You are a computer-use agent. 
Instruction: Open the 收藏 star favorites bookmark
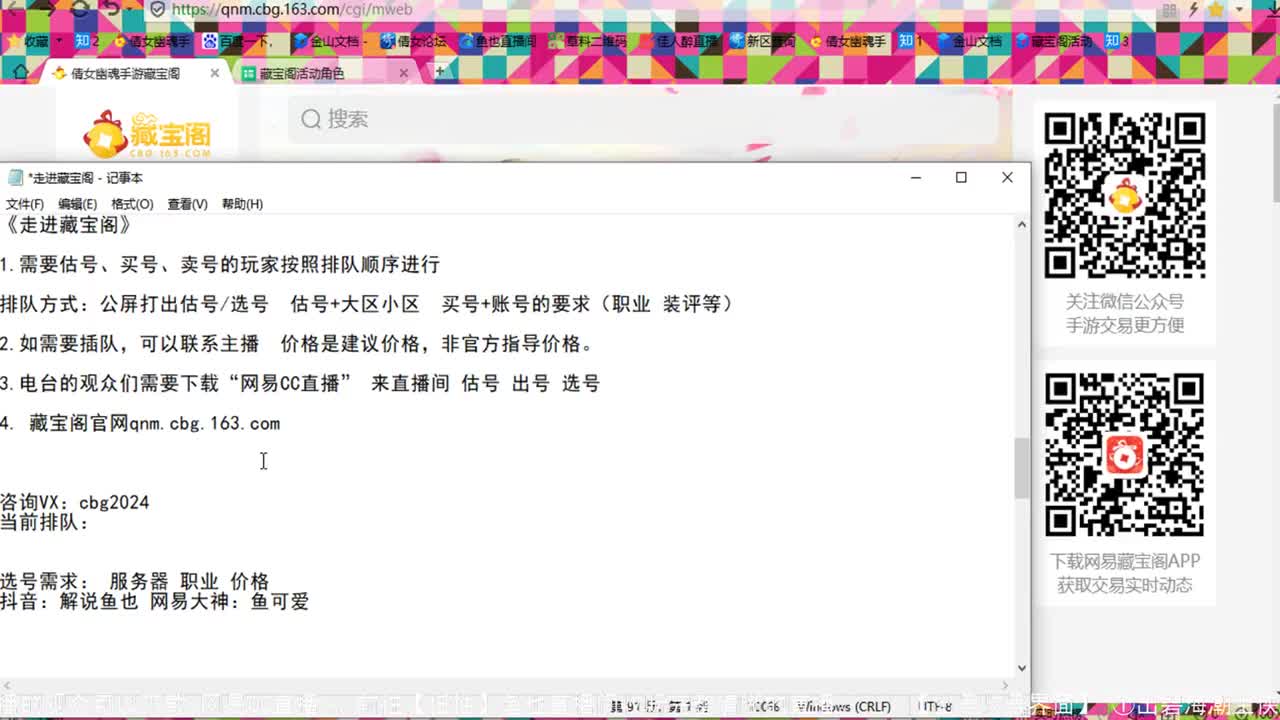(x=28, y=42)
